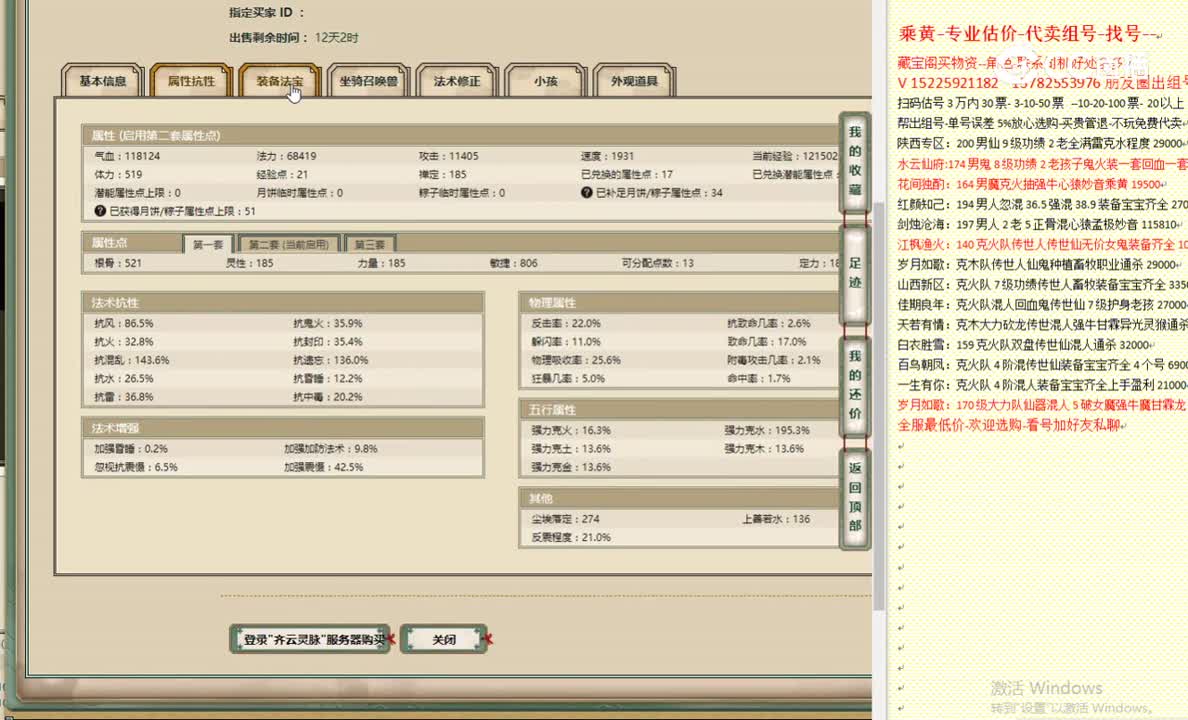Viewport: 1188px width, 720px height.
Task: Click 返回顶部 side button
Action: (x=855, y=497)
